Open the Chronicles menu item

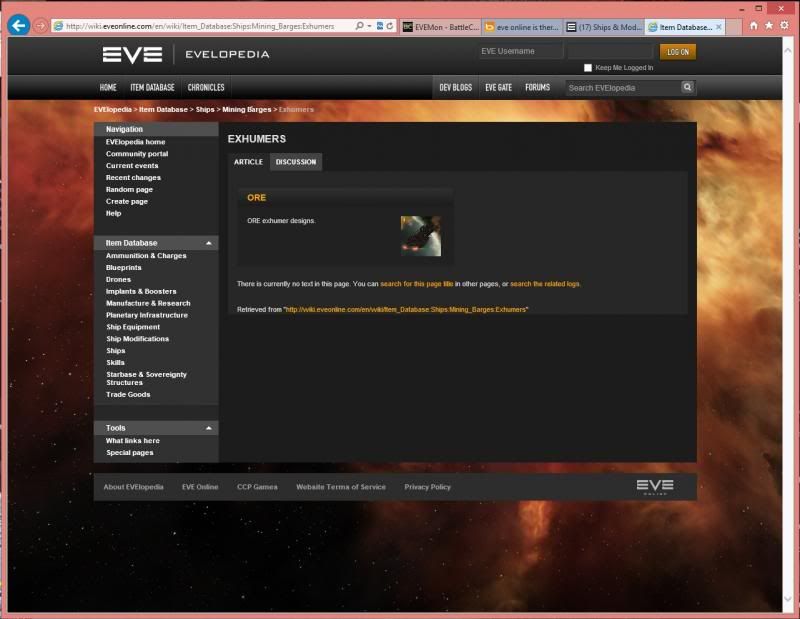click(206, 87)
